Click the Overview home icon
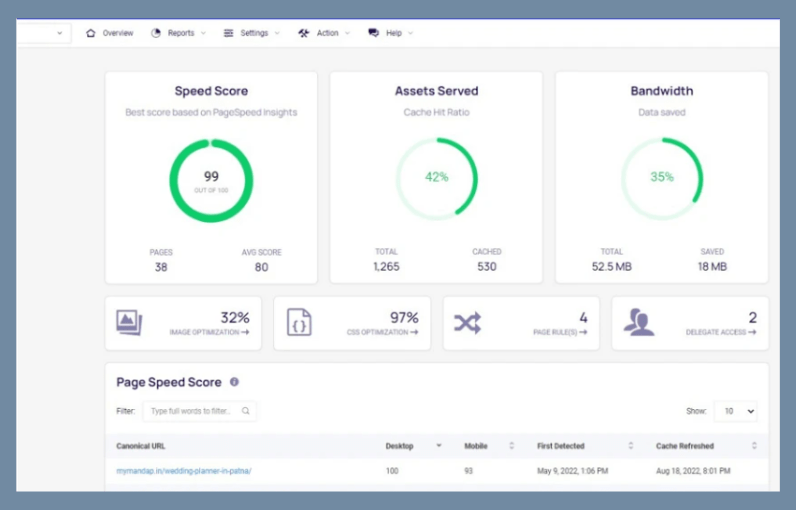Image resolution: width=796 pixels, height=510 pixels. coord(91,33)
